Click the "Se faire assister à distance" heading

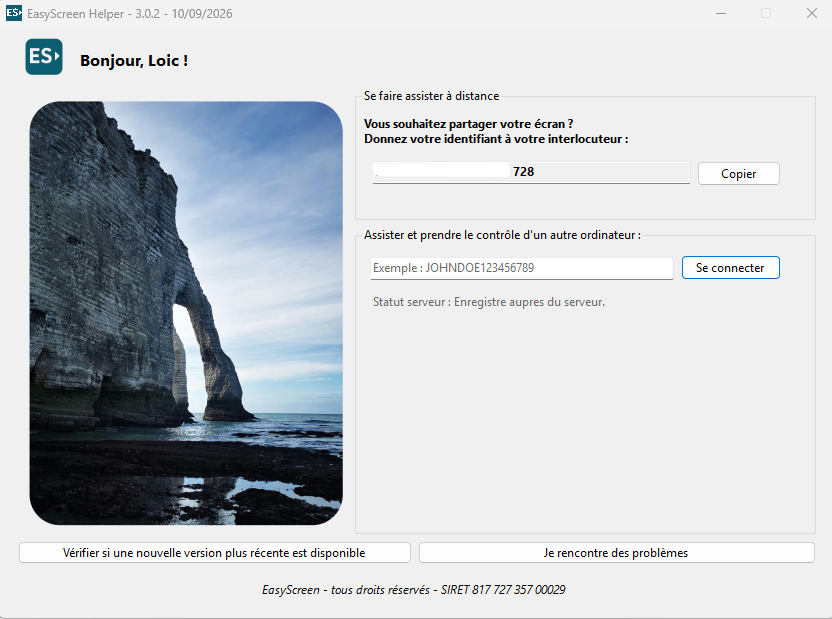(431, 96)
